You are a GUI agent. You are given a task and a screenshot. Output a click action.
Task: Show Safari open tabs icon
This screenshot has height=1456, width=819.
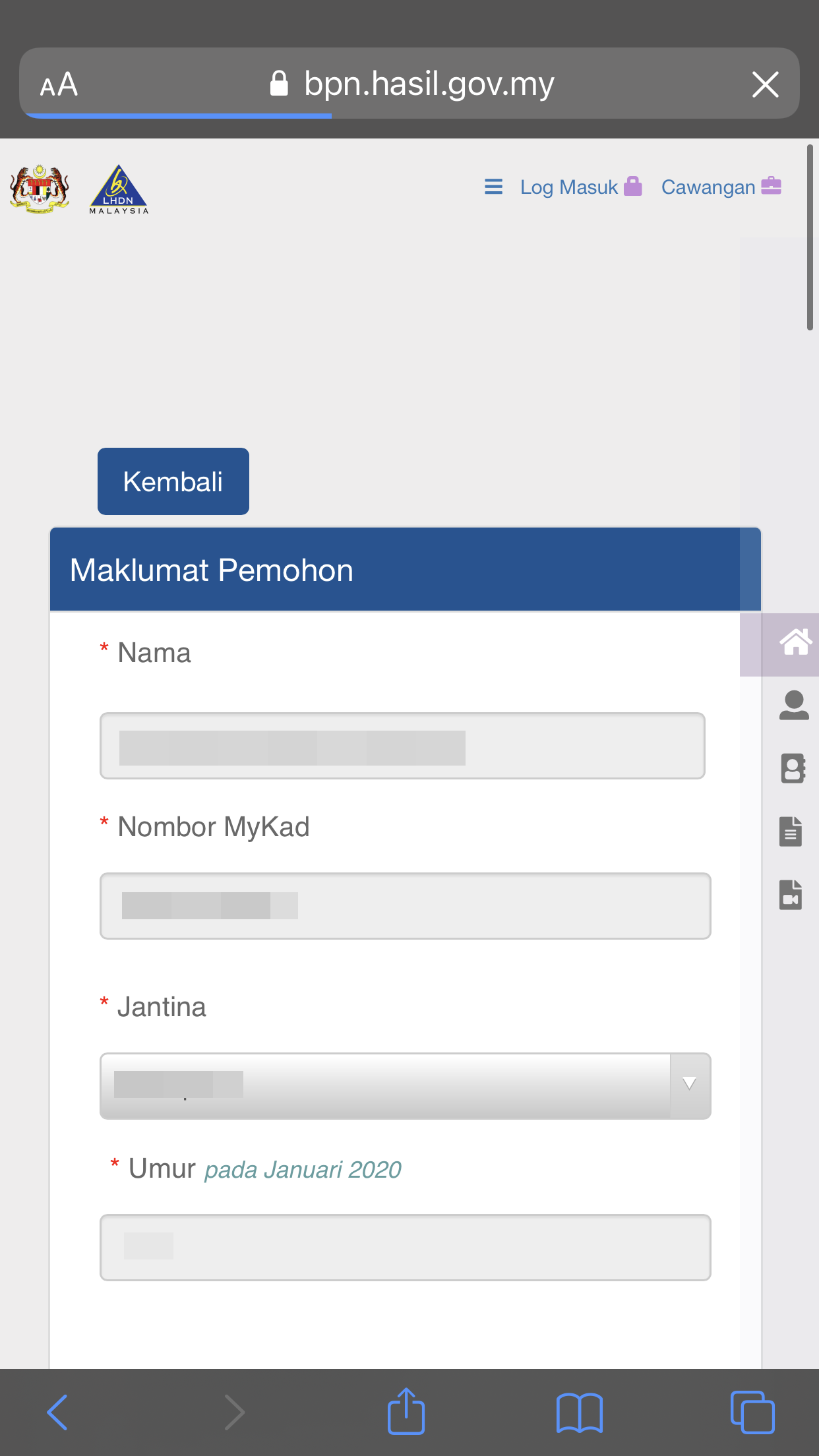(x=752, y=1412)
